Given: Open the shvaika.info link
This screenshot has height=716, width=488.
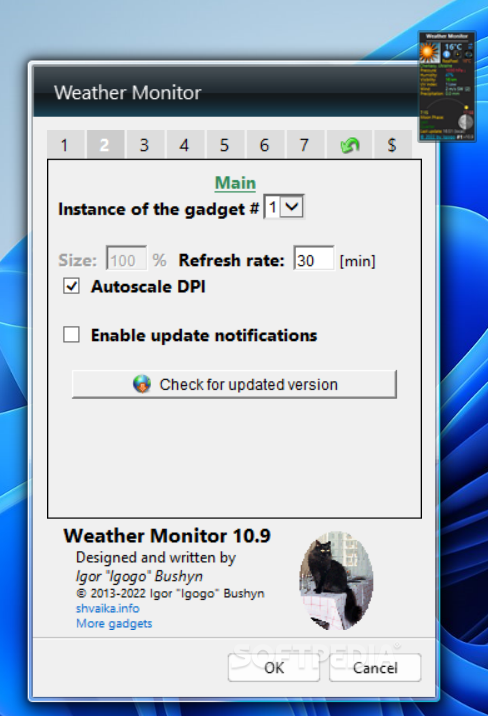Looking at the screenshot, I should pos(108,608).
